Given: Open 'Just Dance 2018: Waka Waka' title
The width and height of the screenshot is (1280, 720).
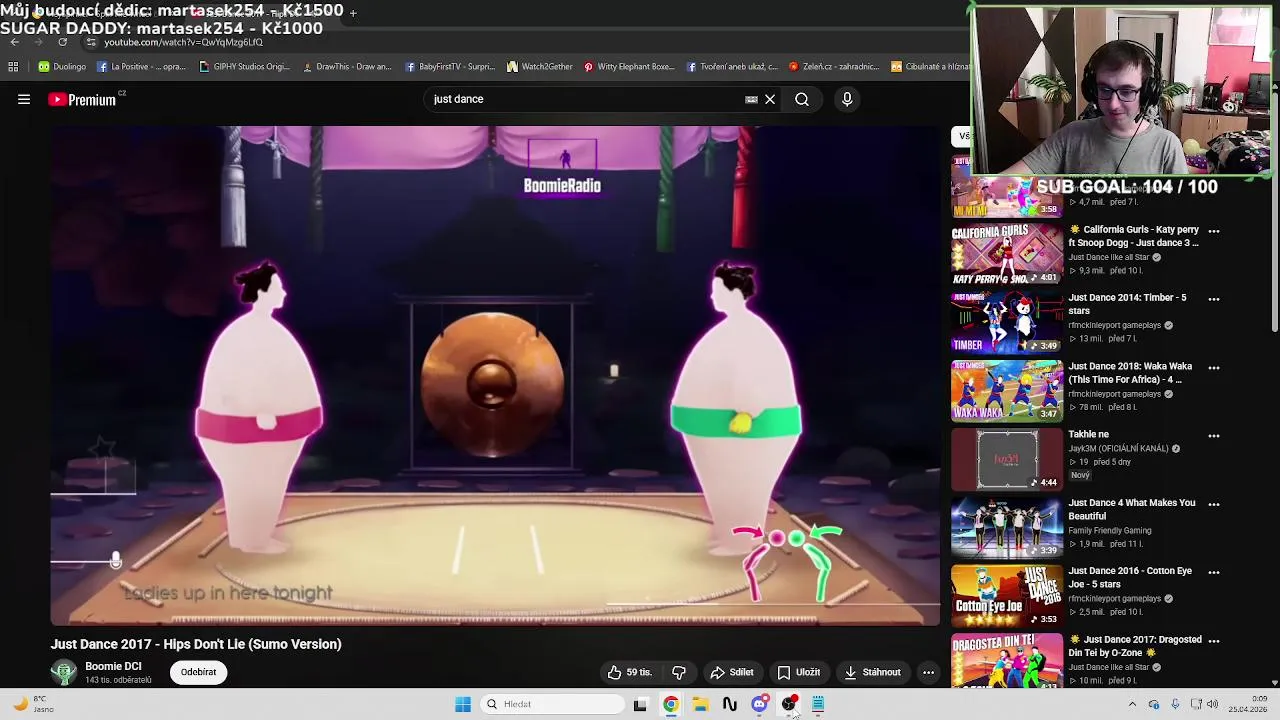Looking at the screenshot, I should click(1130, 373).
